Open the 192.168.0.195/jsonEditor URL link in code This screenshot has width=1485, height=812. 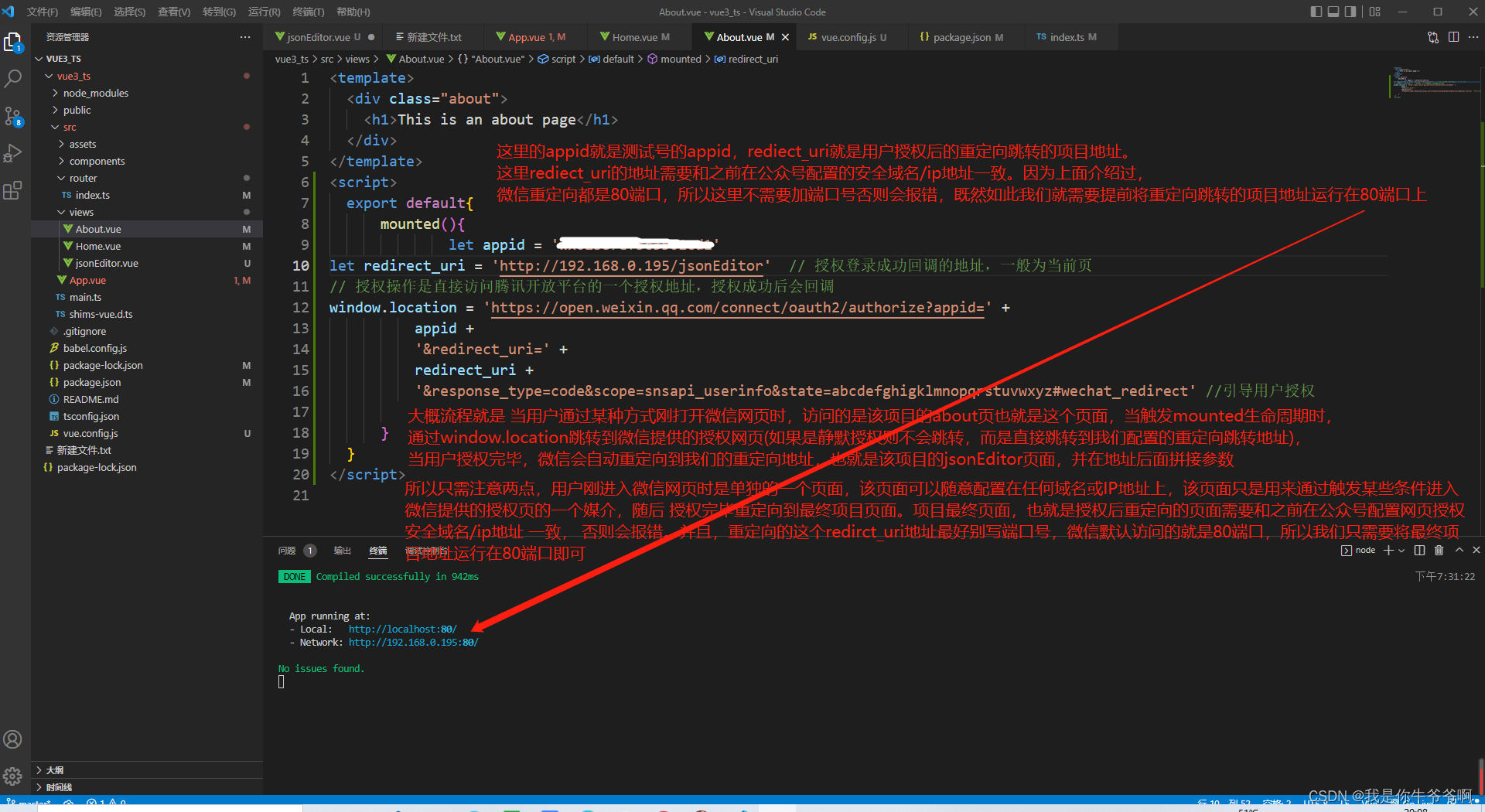(631, 266)
